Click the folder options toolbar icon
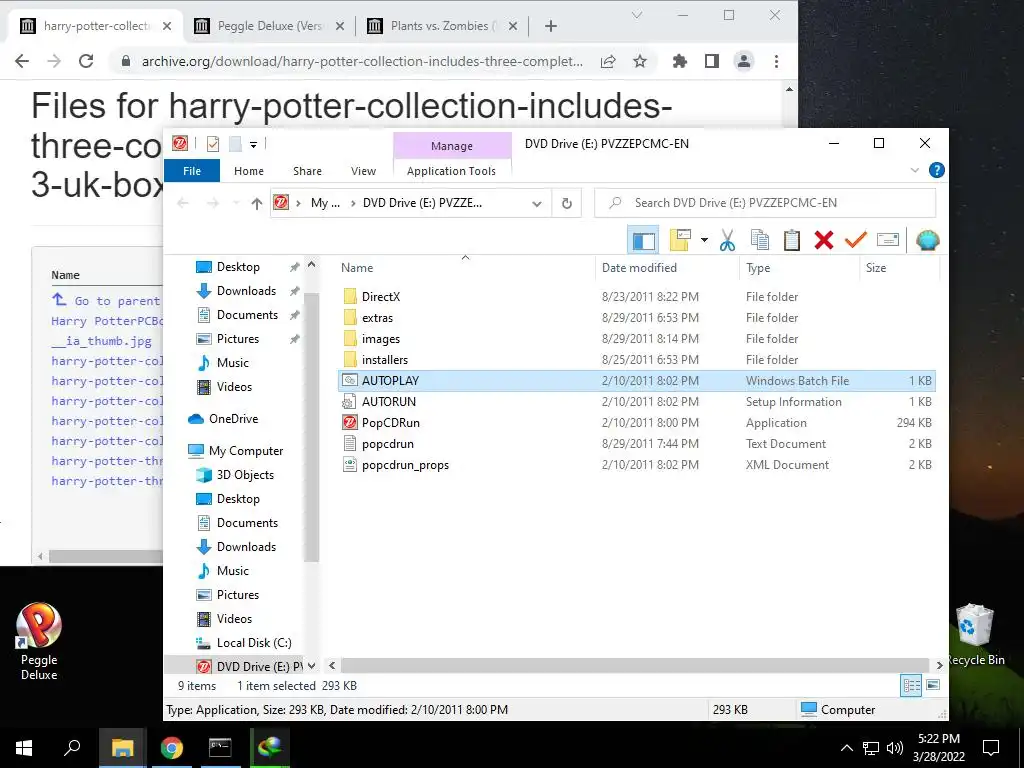 (680, 240)
